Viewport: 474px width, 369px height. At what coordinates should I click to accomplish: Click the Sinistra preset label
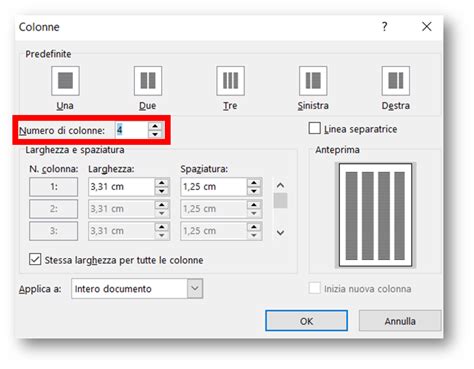point(313,106)
